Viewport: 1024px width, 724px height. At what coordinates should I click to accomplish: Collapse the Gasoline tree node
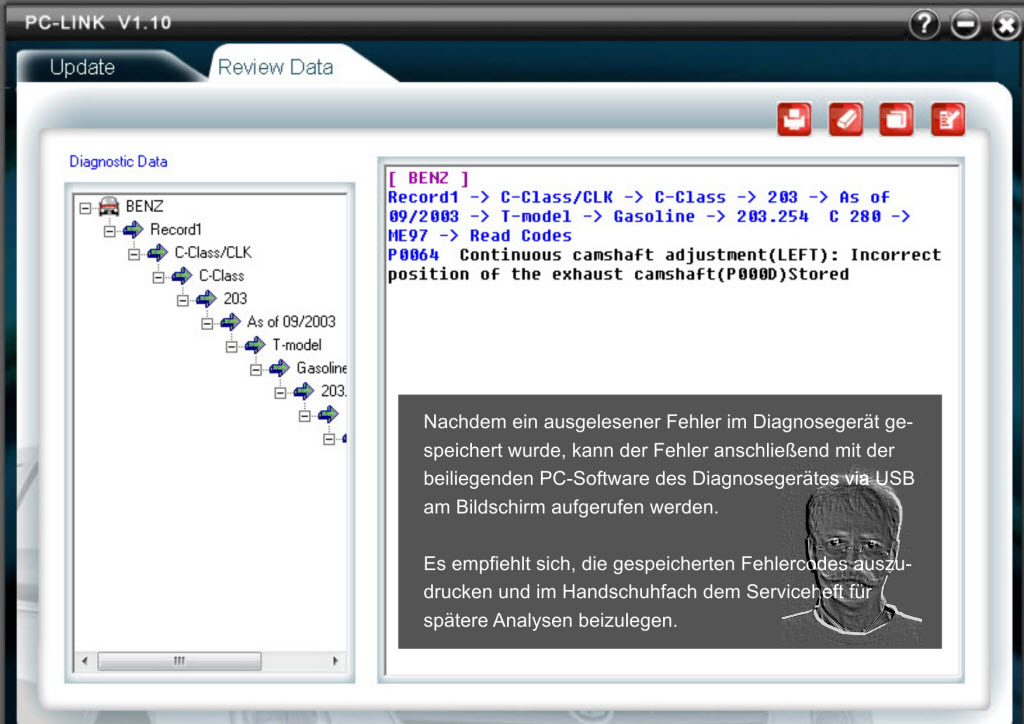256,370
